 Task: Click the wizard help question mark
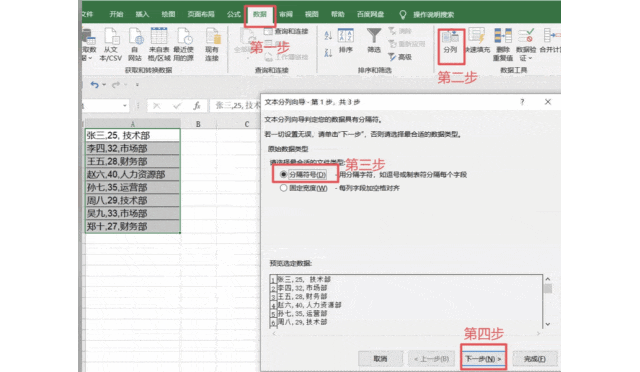pyautogui.click(x=522, y=102)
